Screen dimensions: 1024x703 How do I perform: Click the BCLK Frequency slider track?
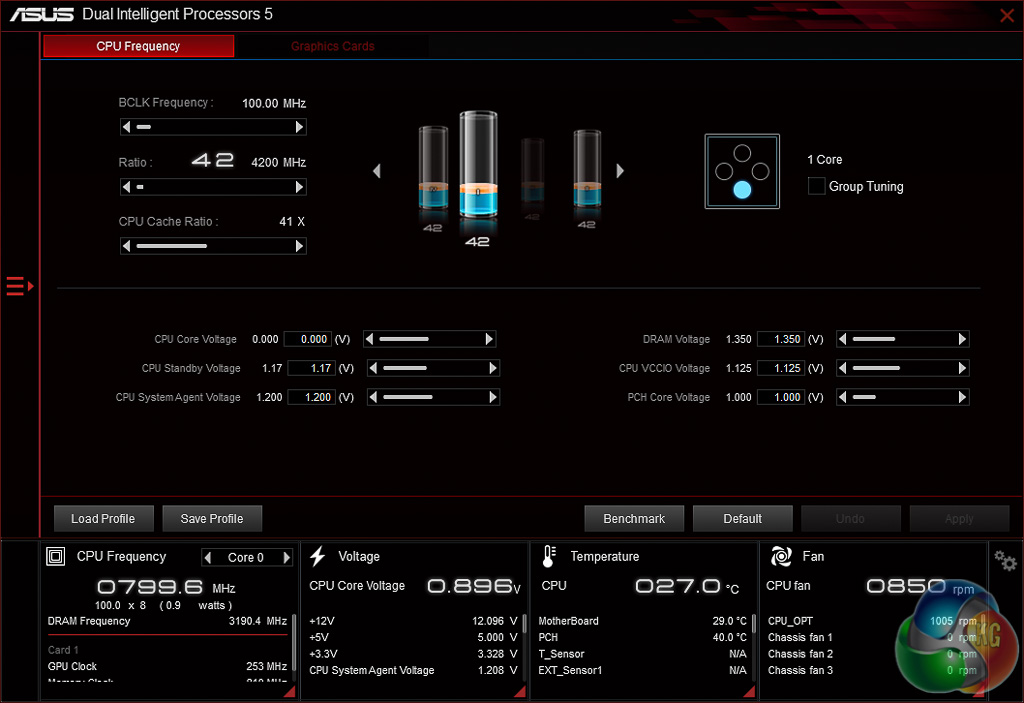tap(213, 127)
